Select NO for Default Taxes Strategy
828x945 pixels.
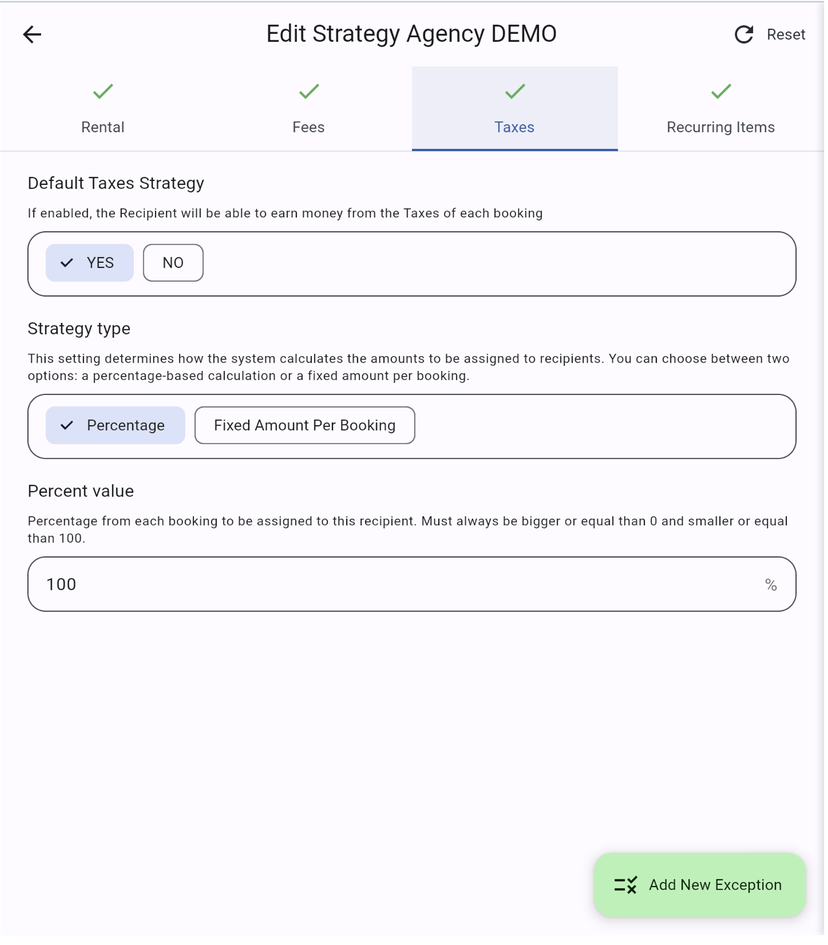173,263
